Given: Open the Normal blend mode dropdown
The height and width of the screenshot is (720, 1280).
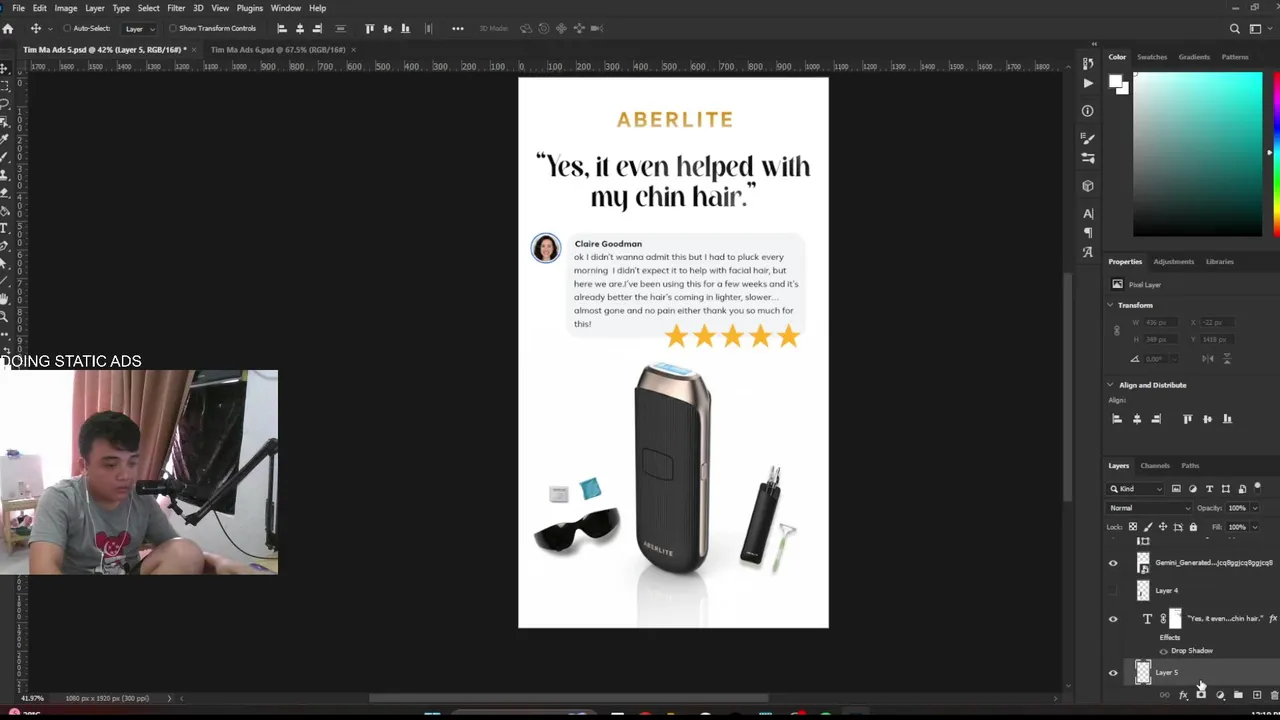Looking at the screenshot, I should coord(1149,508).
